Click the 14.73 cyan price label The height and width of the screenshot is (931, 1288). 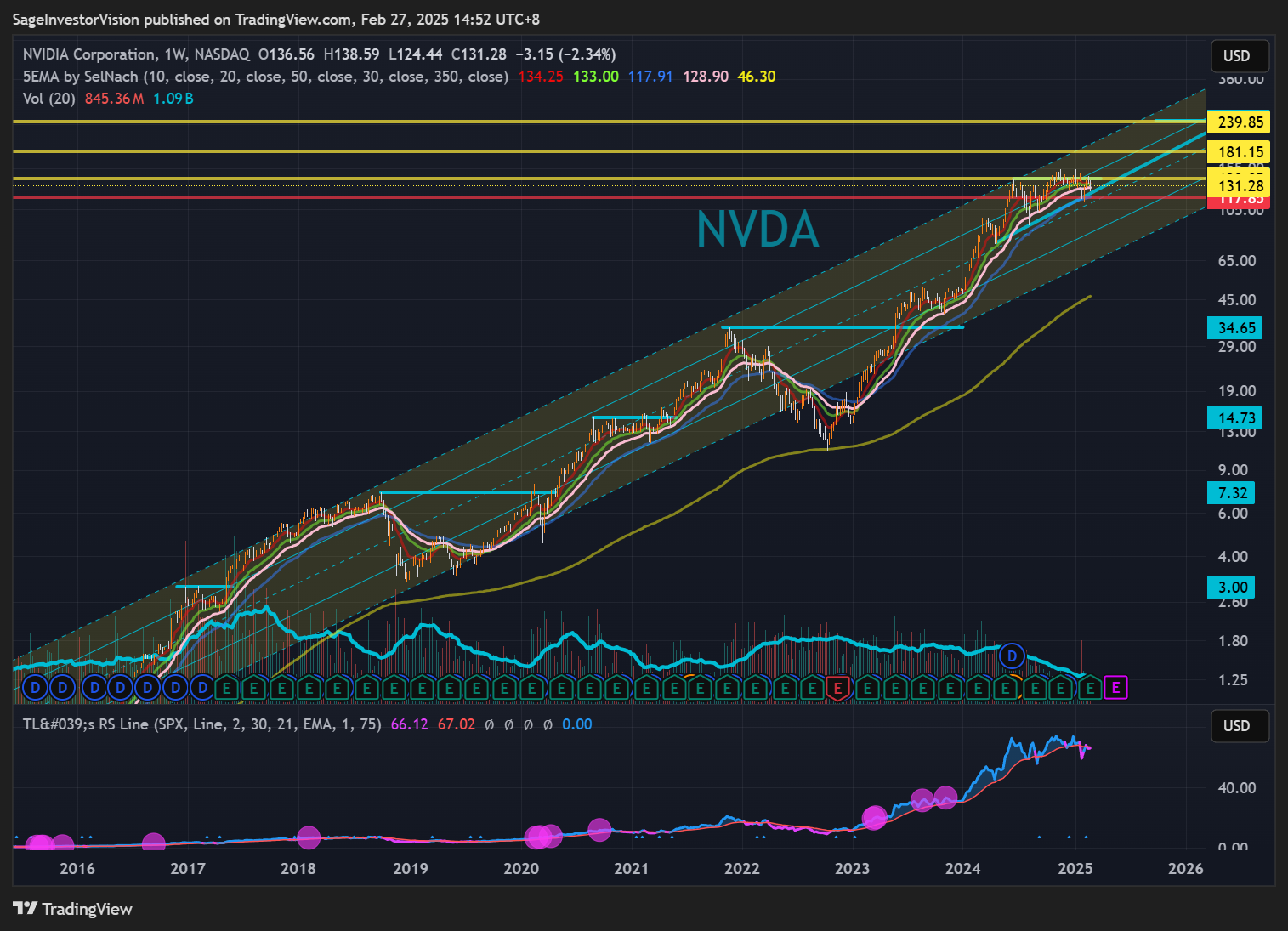(1235, 417)
